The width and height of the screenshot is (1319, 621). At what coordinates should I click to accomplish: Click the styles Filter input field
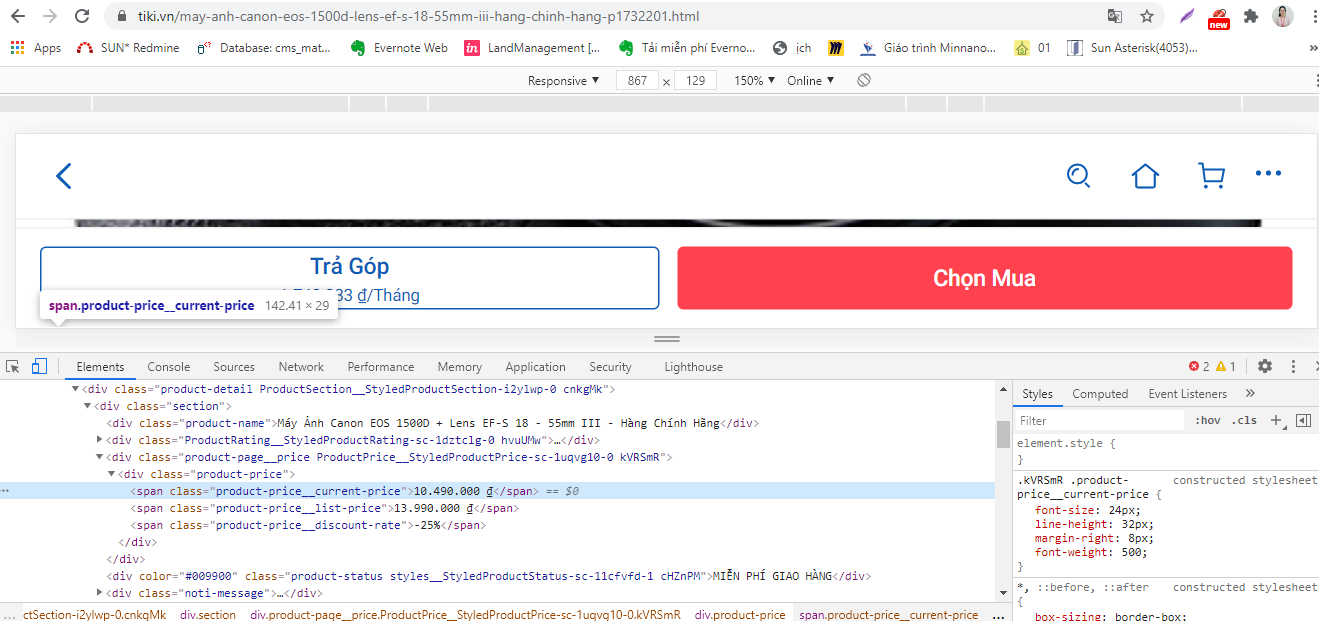(1100, 420)
